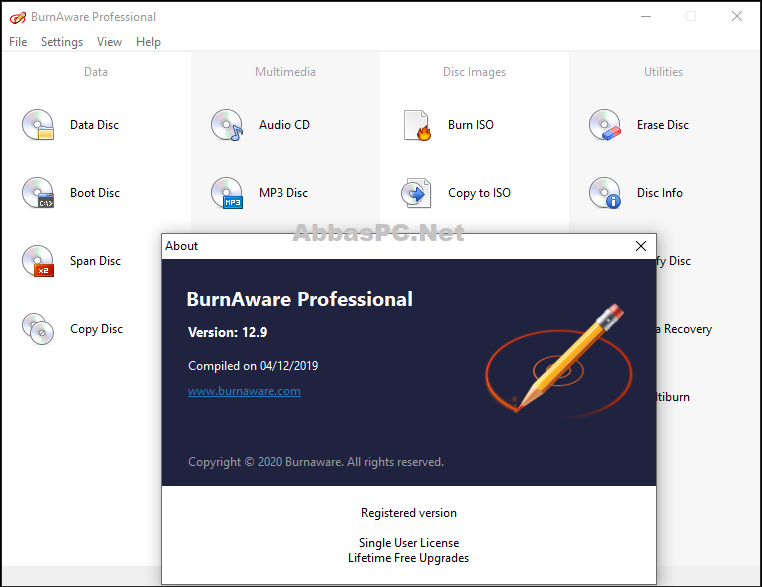Image resolution: width=762 pixels, height=587 pixels.
Task: Click the Utilities category heading
Action: click(663, 72)
